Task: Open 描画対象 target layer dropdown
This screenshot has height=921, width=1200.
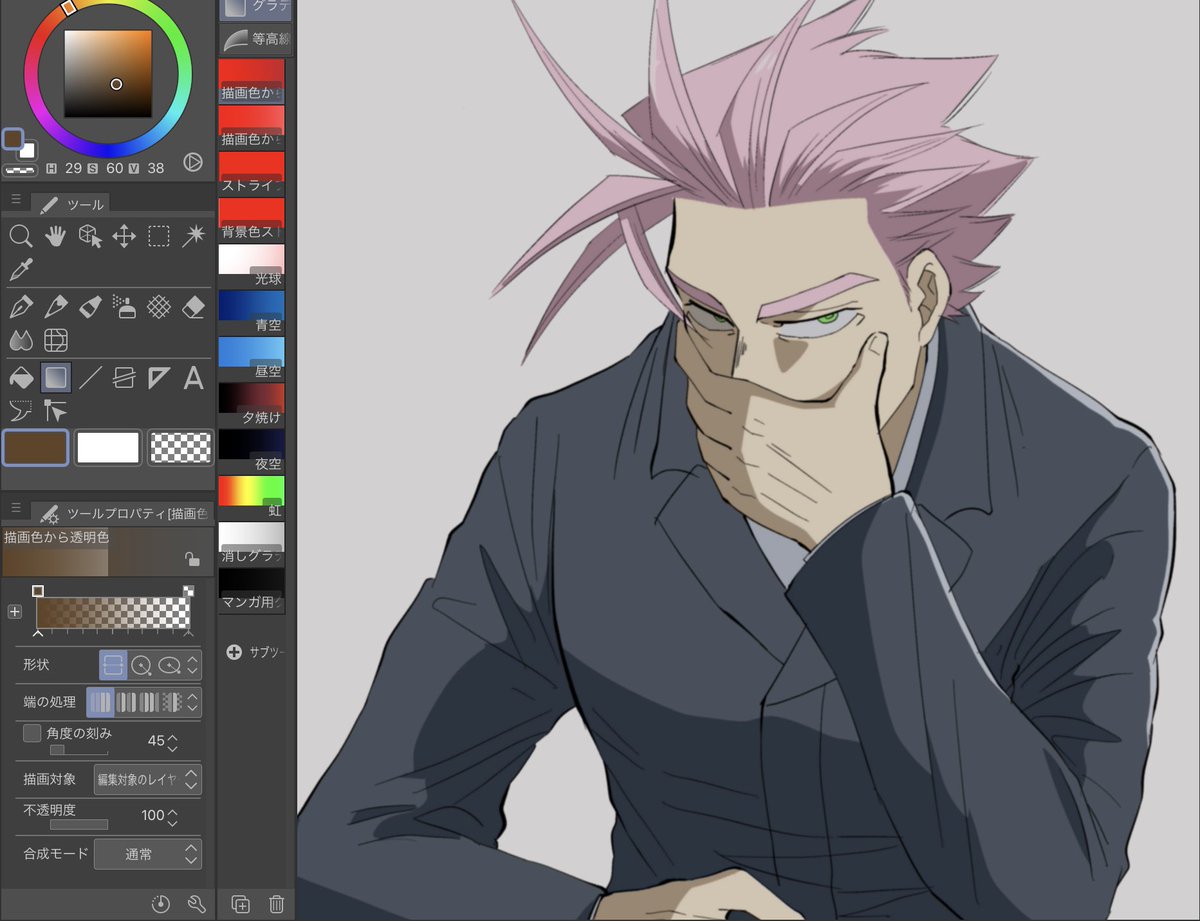Action: 147,779
